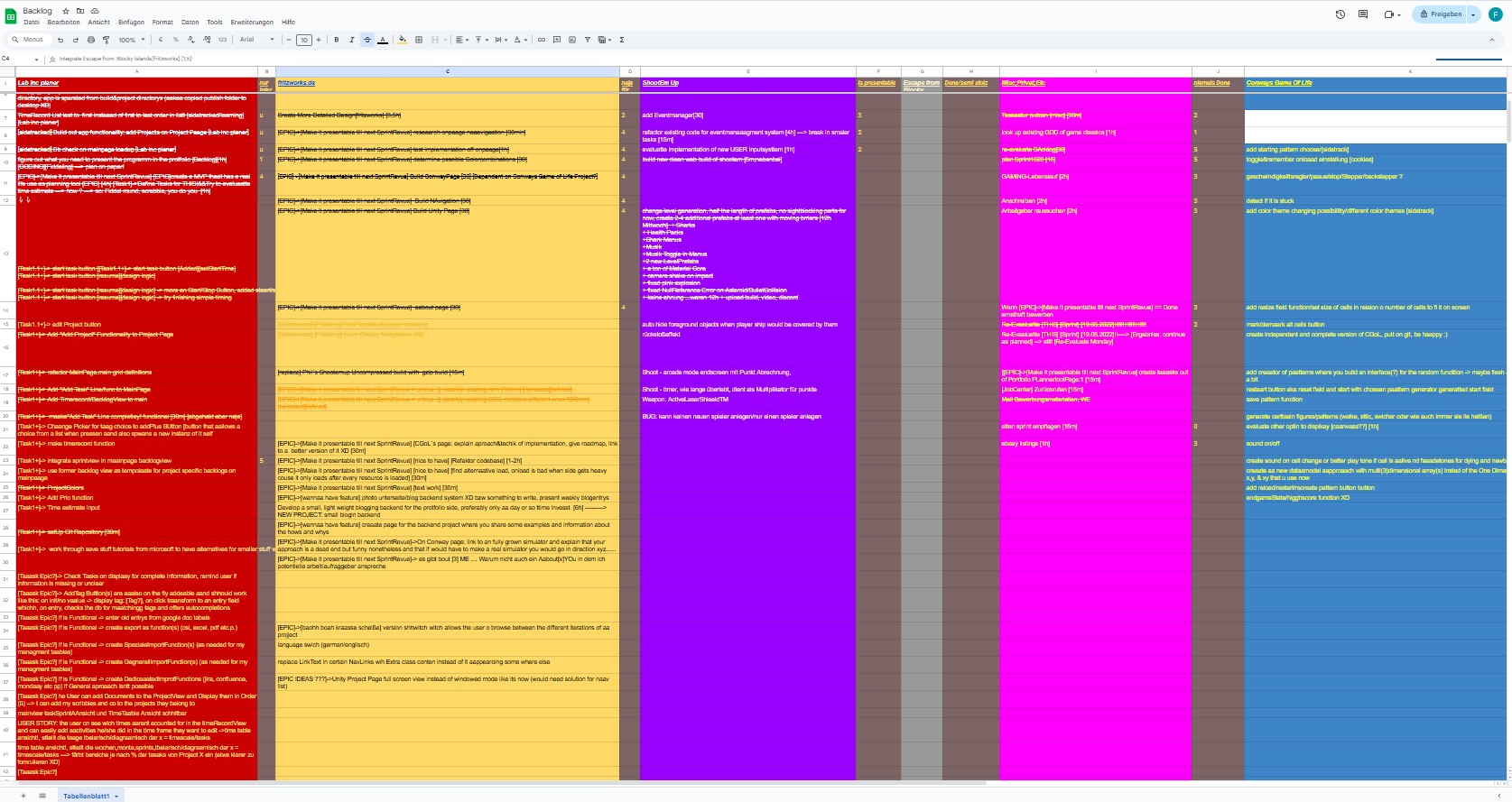Increase decimal places
The height and width of the screenshot is (802, 1512).
206,40
